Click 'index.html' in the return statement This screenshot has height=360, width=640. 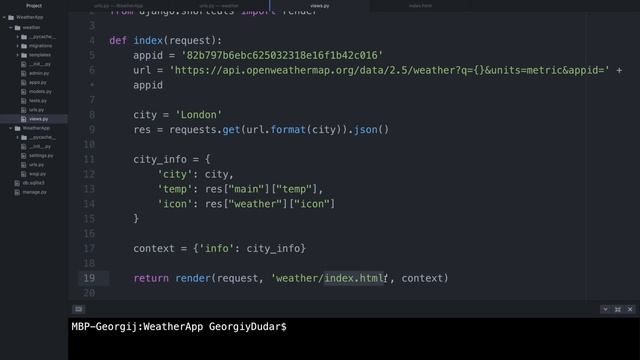pyautogui.click(x=354, y=278)
